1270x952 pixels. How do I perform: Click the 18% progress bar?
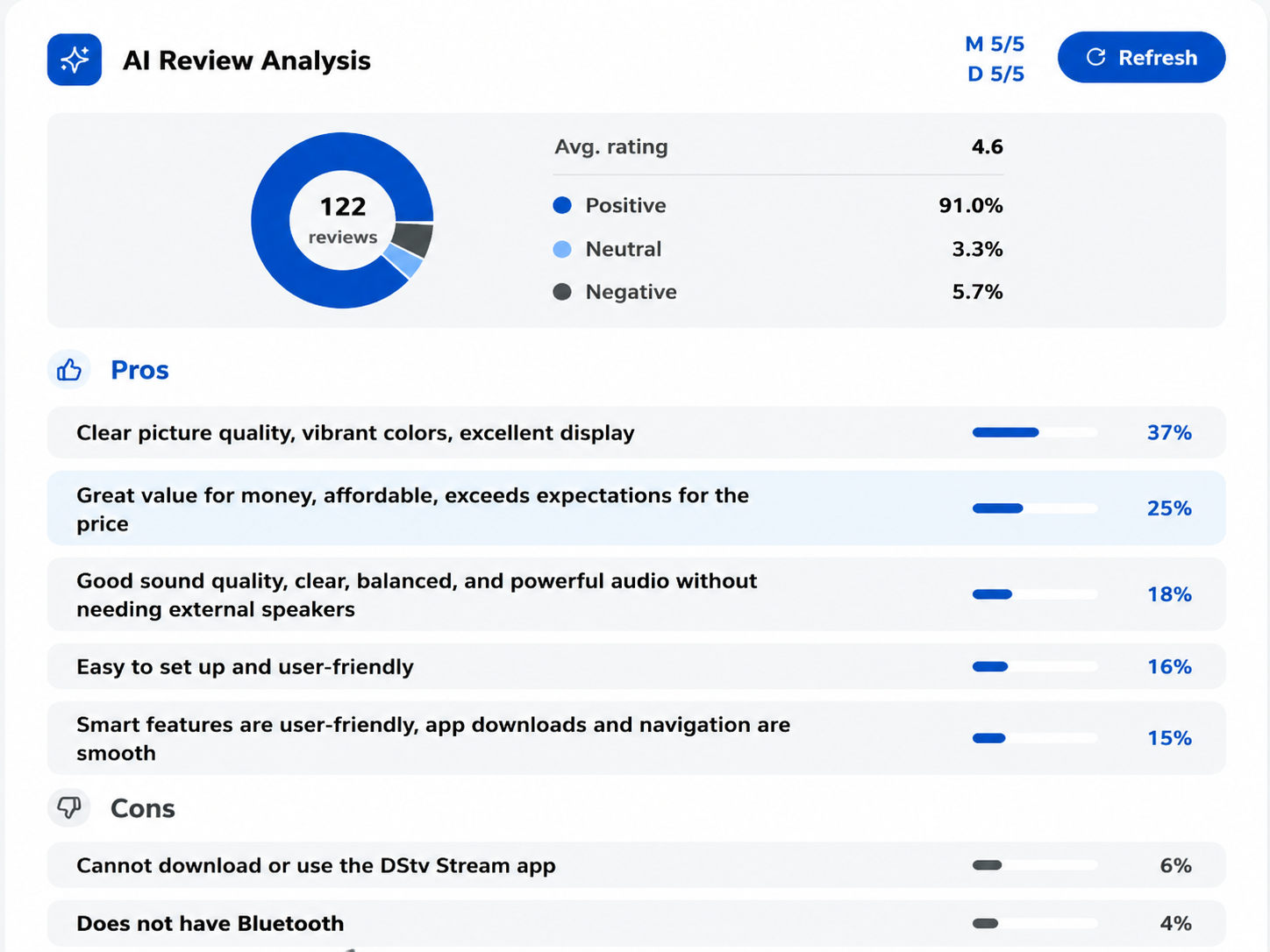pyautogui.click(x=1035, y=594)
